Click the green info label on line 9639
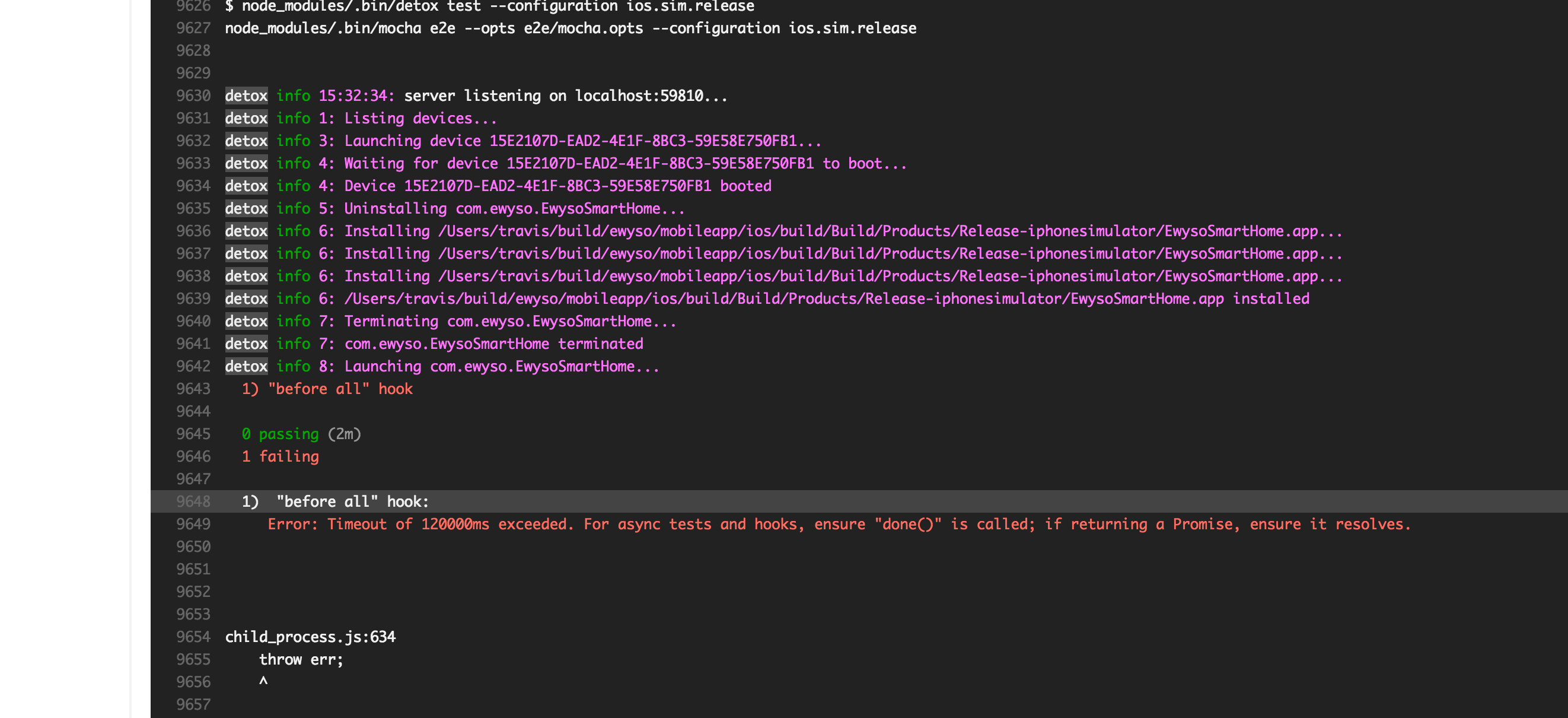Image resolution: width=1568 pixels, height=718 pixels. 293,298
